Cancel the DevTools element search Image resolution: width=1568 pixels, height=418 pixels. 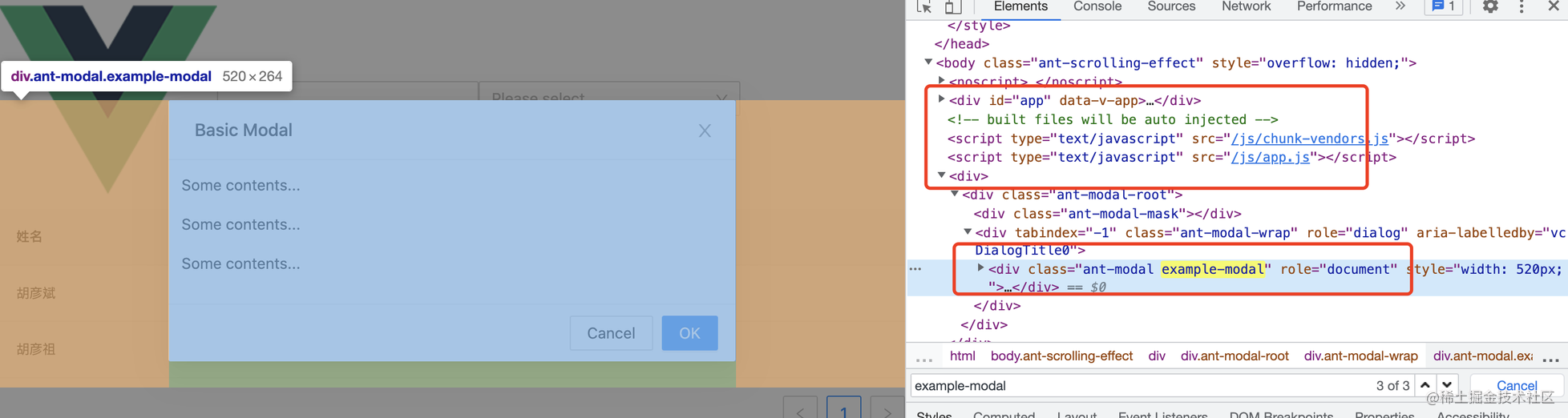point(1517,385)
